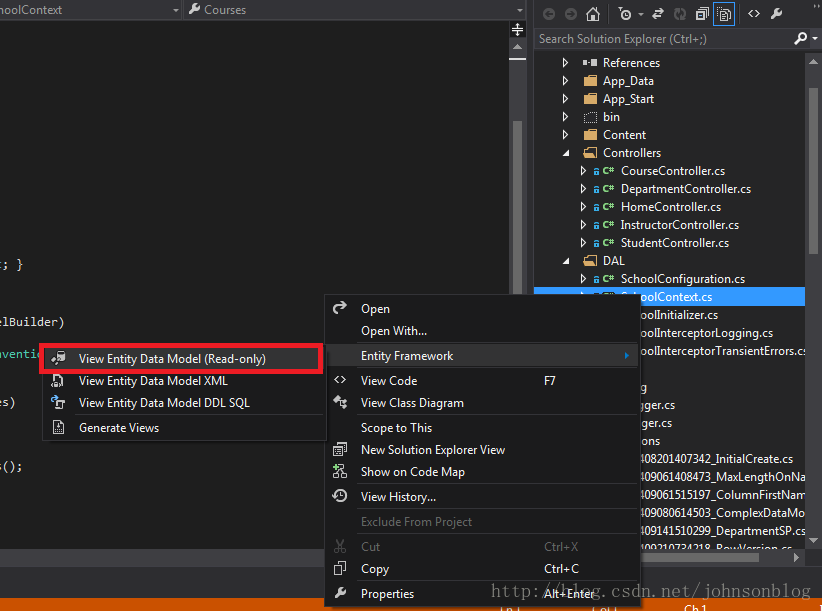Viewport: 822px width, 611px height.
Task: Choose View Entity Data Model XML
Action: point(153,381)
